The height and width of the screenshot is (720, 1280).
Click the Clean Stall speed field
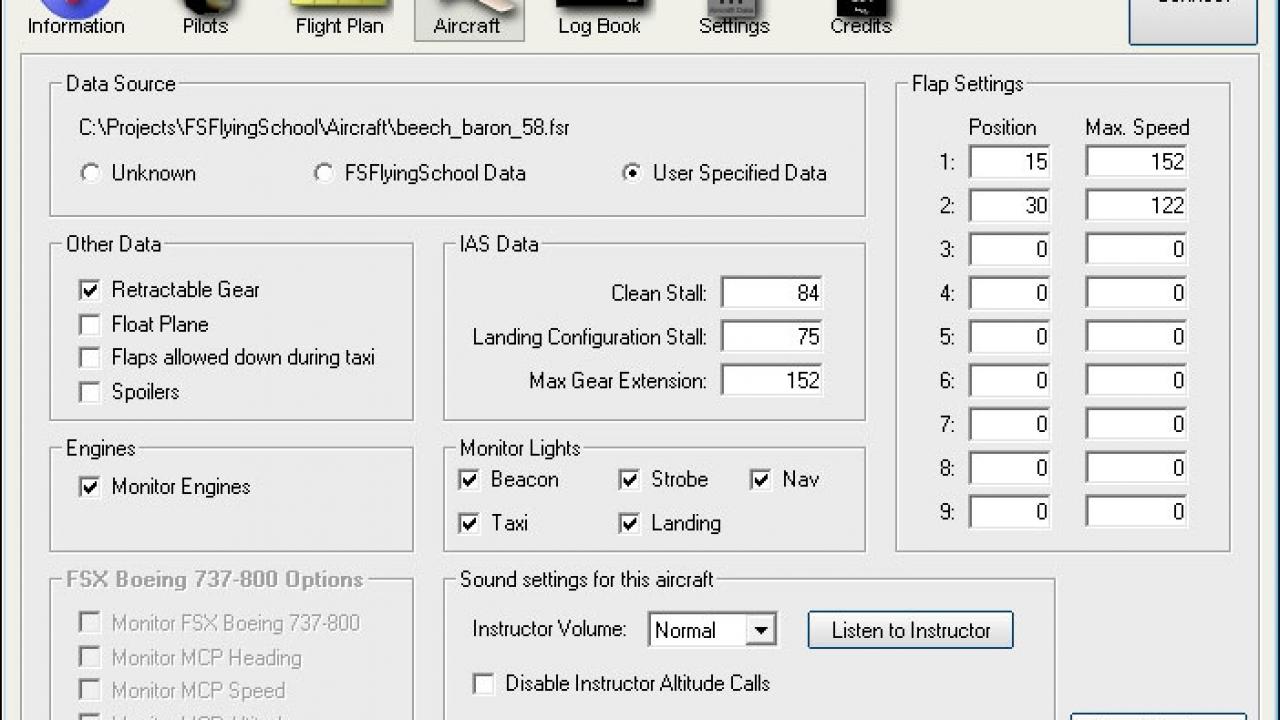[x=772, y=292]
